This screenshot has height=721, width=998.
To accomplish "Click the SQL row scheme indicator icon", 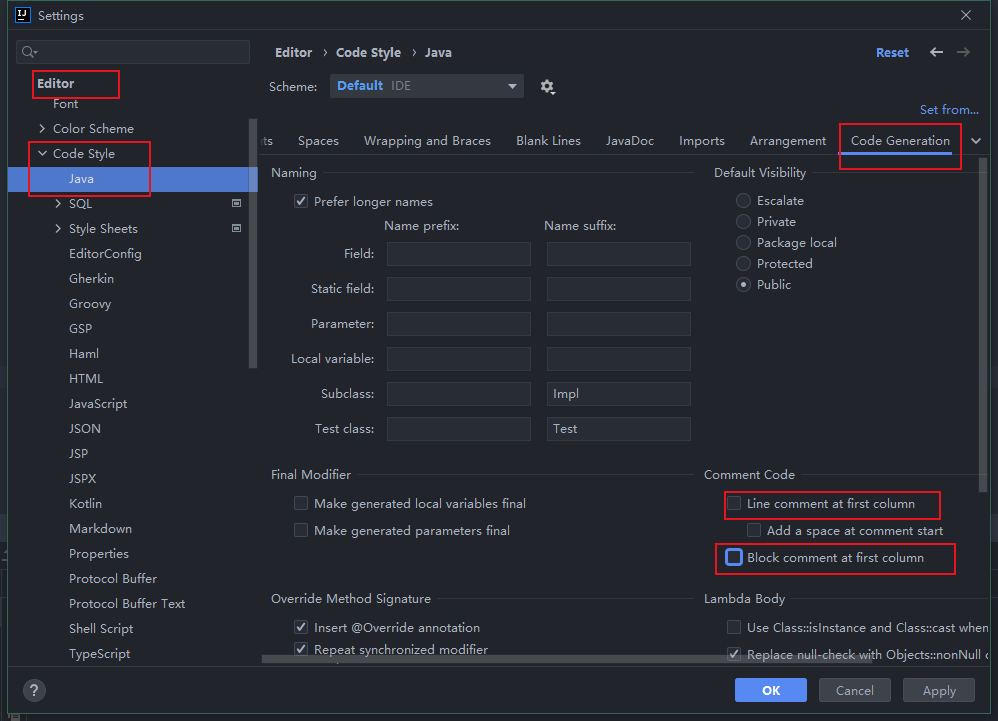I will 237,203.
